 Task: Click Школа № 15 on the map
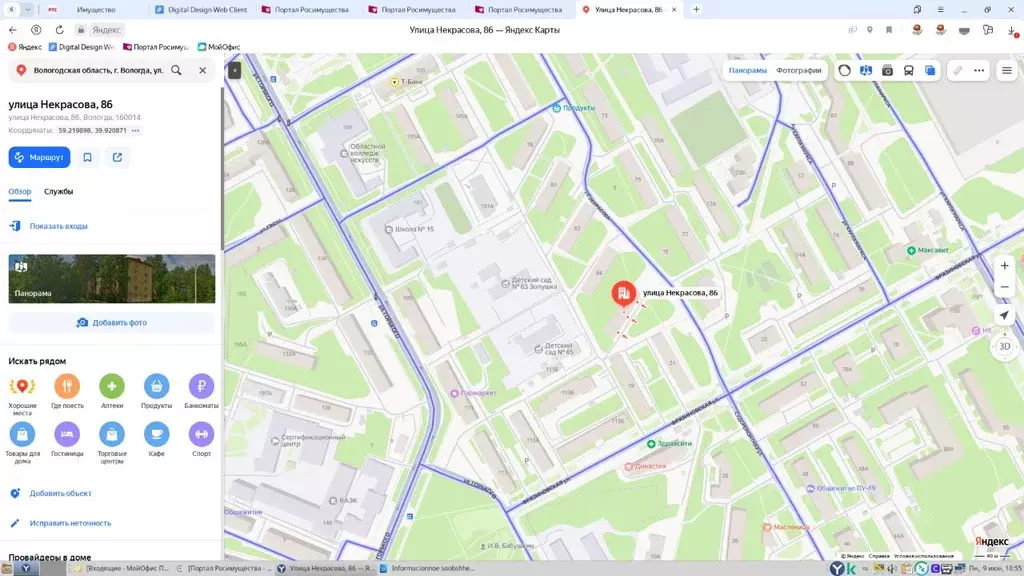(x=409, y=229)
